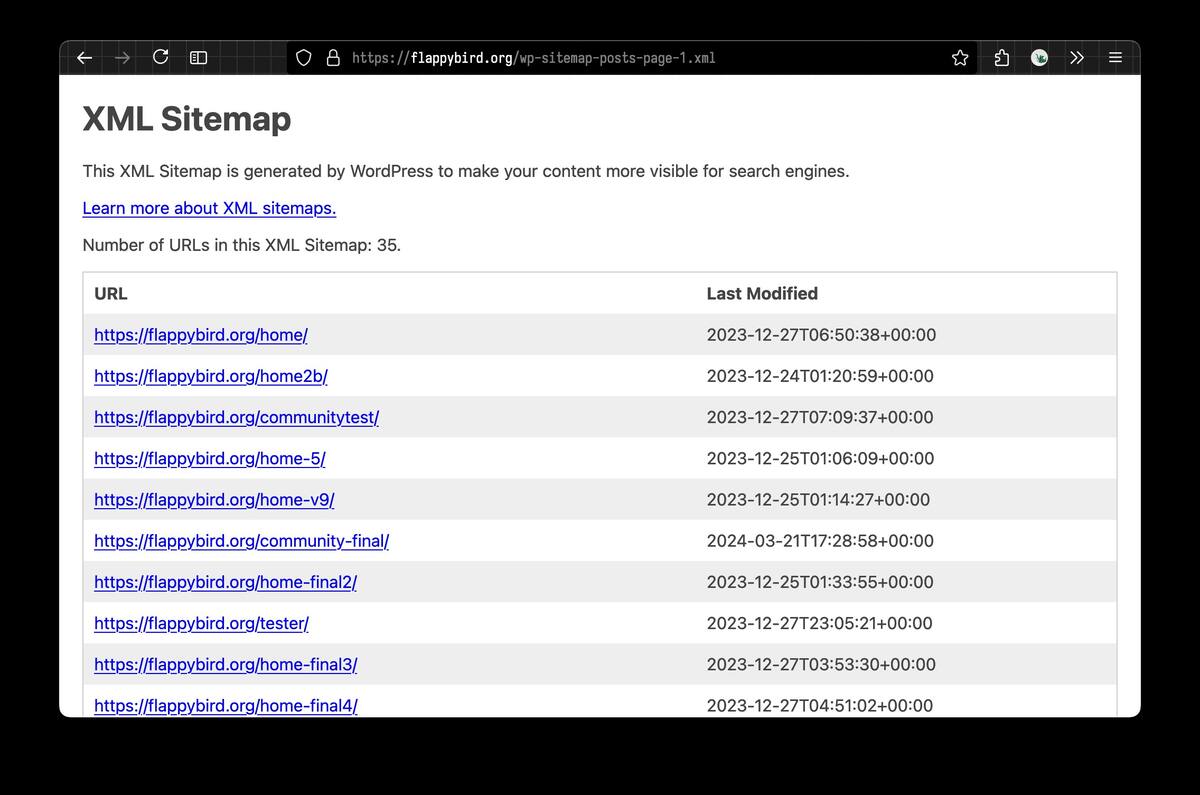The height and width of the screenshot is (795, 1200).
Task: Open the home-v9 URL link
Action: click(x=214, y=499)
